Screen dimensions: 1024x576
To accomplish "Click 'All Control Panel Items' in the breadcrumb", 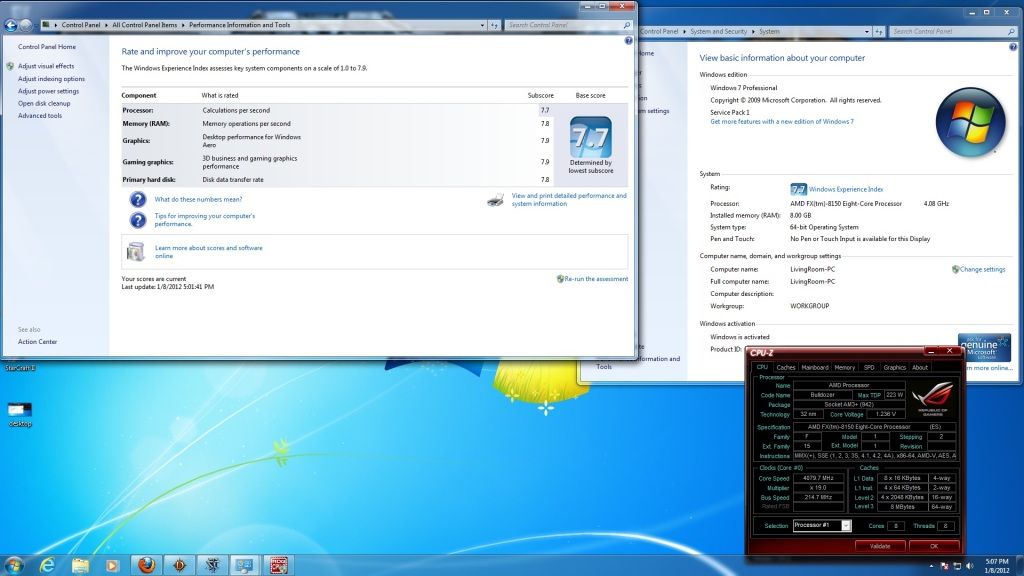I will point(144,25).
